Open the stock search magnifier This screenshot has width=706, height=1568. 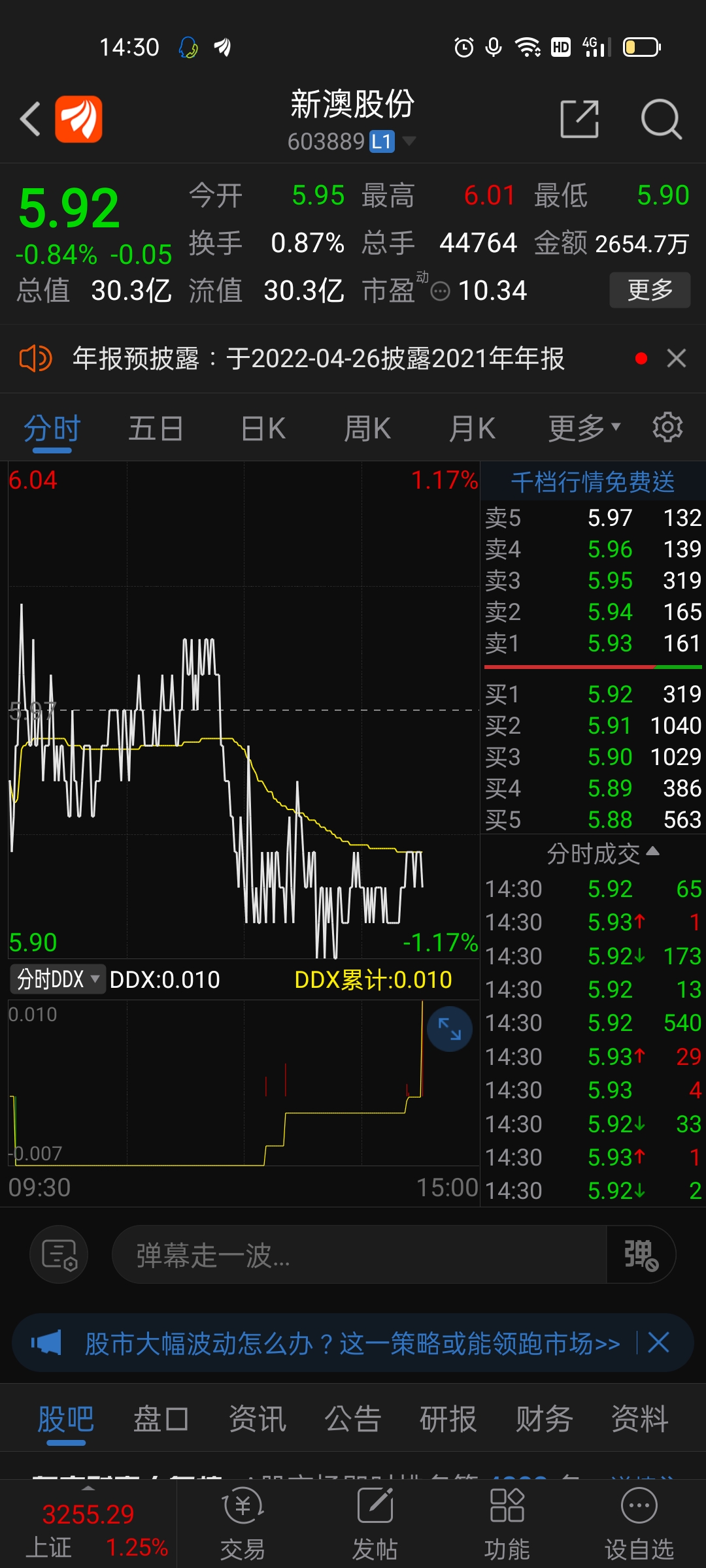pos(661,119)
